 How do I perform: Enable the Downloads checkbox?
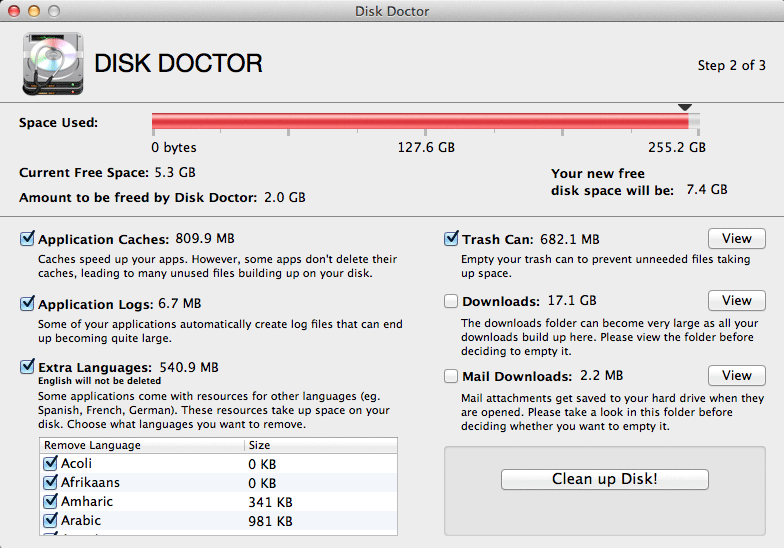[450, 301]
